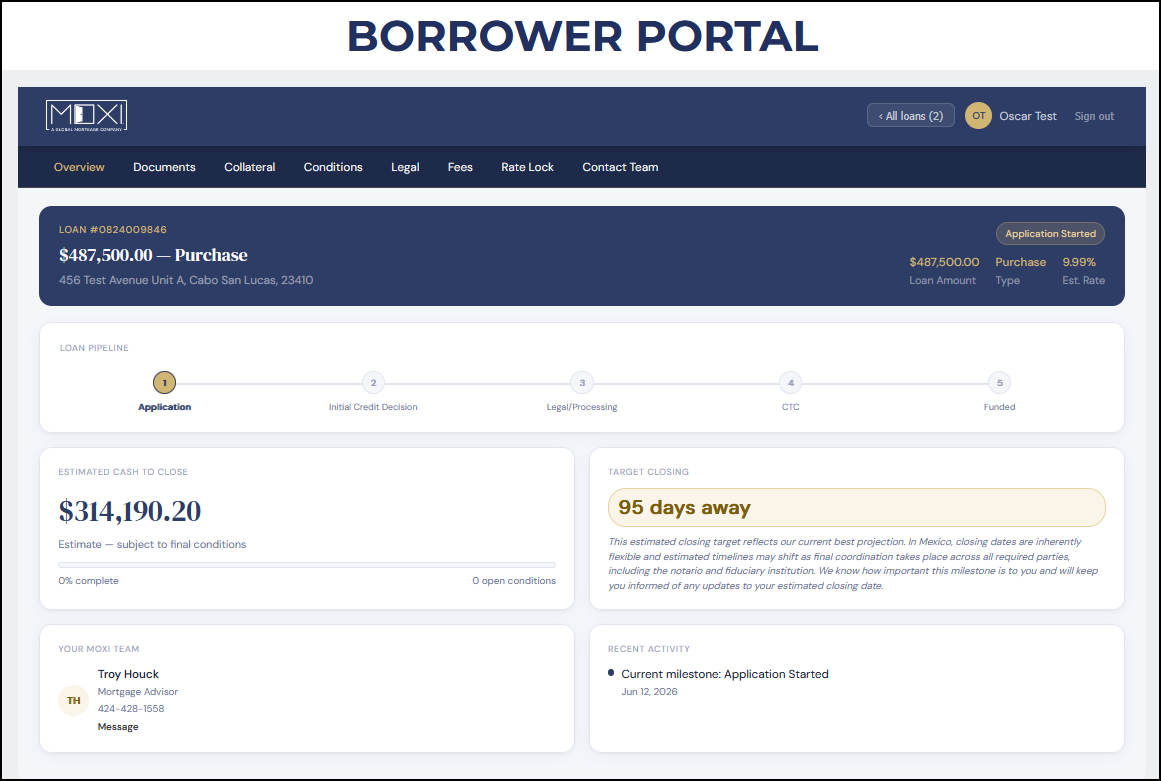Image resolution: width=1161 pixels, height=781 pixels.
Task: Click the Purchase Type value
Action: click(1020, 262)
